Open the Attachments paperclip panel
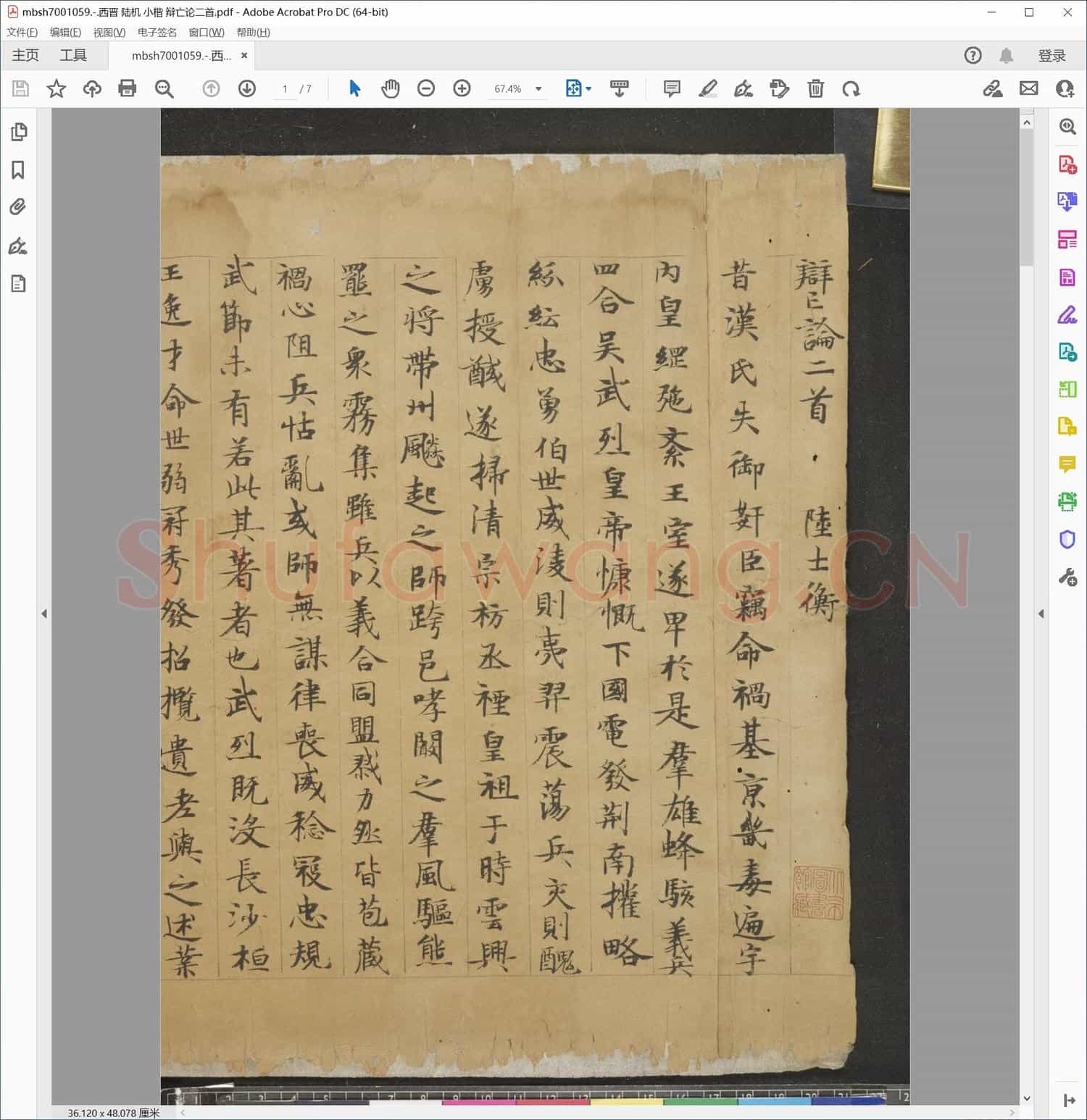 tap(18, 208)
